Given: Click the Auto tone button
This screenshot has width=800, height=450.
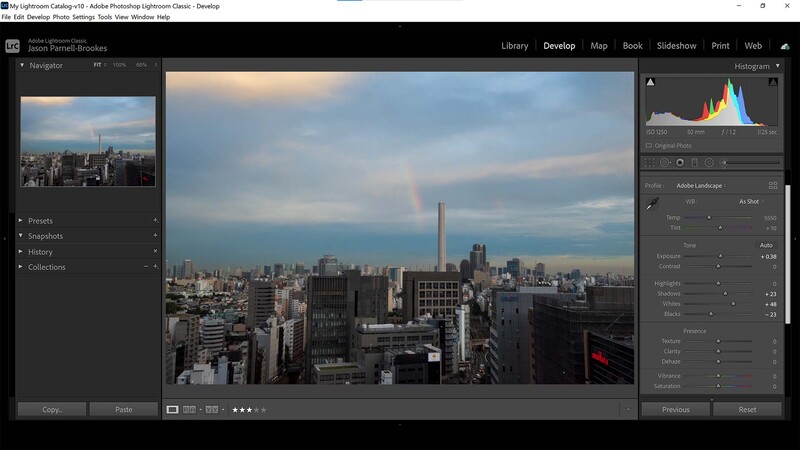Looking at the screenshot, I should (766, 245).
